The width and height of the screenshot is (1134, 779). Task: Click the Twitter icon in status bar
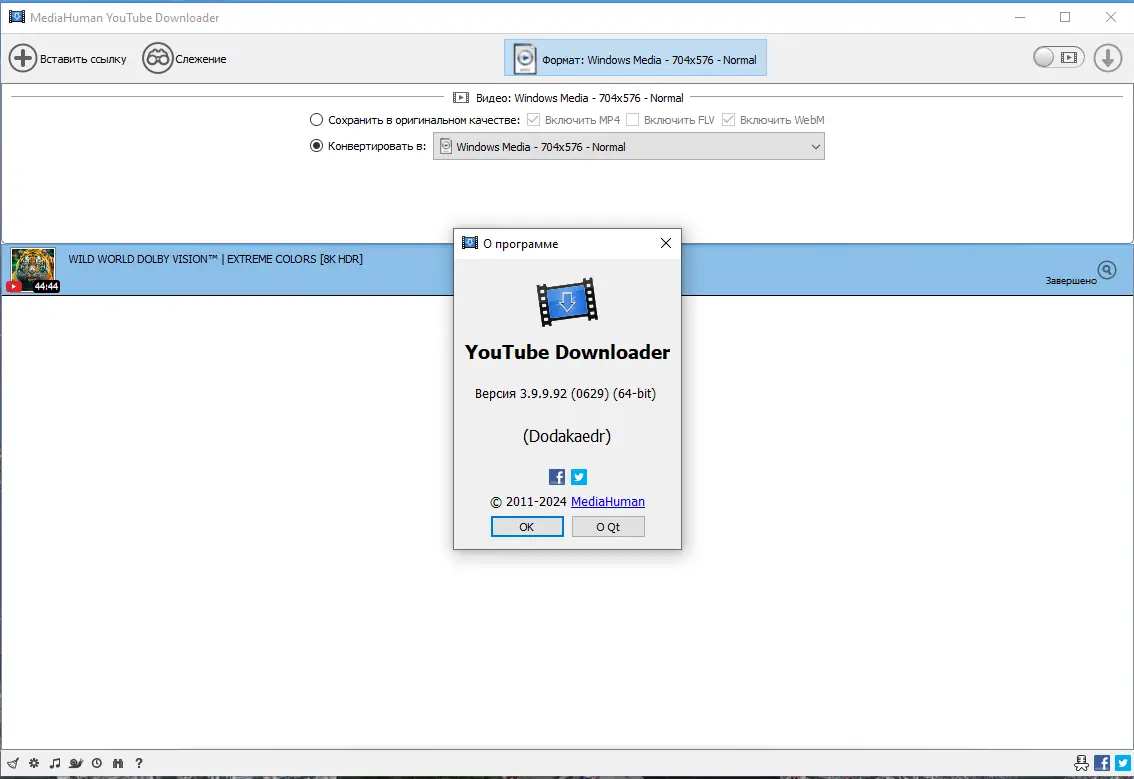tap(1123, 763)
